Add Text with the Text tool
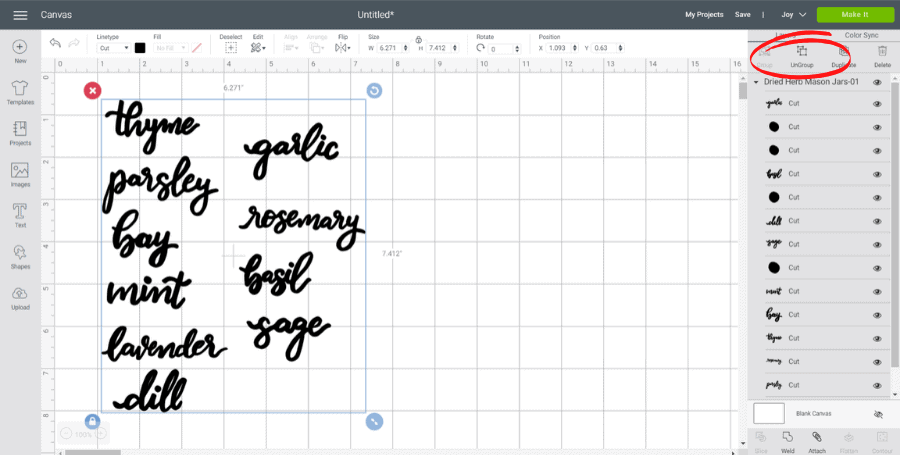 pyautogui.click(x=20, y=216)
